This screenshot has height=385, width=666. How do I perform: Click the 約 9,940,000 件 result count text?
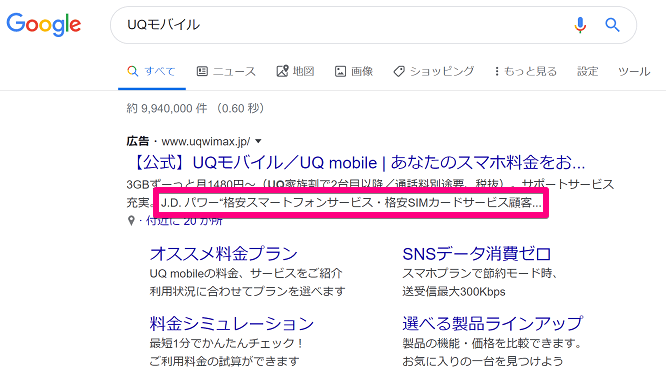pos(167,108)
